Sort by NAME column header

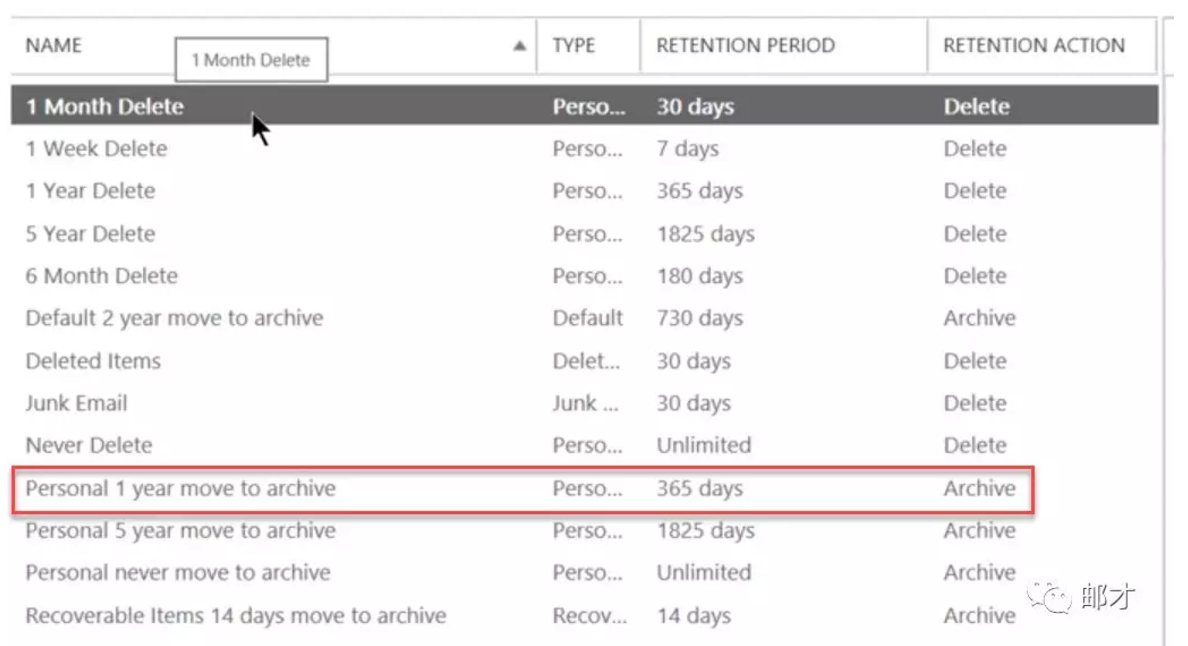coord(54,45)
